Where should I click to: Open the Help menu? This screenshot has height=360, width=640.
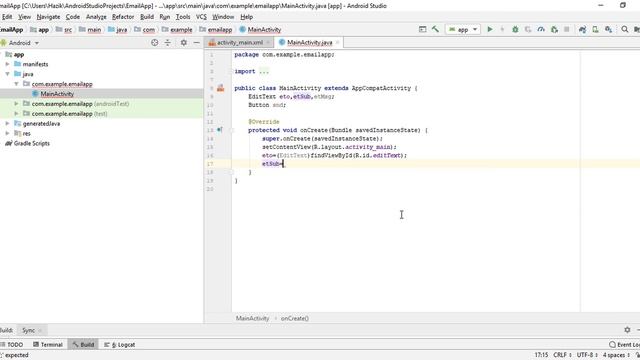point(247,17)
